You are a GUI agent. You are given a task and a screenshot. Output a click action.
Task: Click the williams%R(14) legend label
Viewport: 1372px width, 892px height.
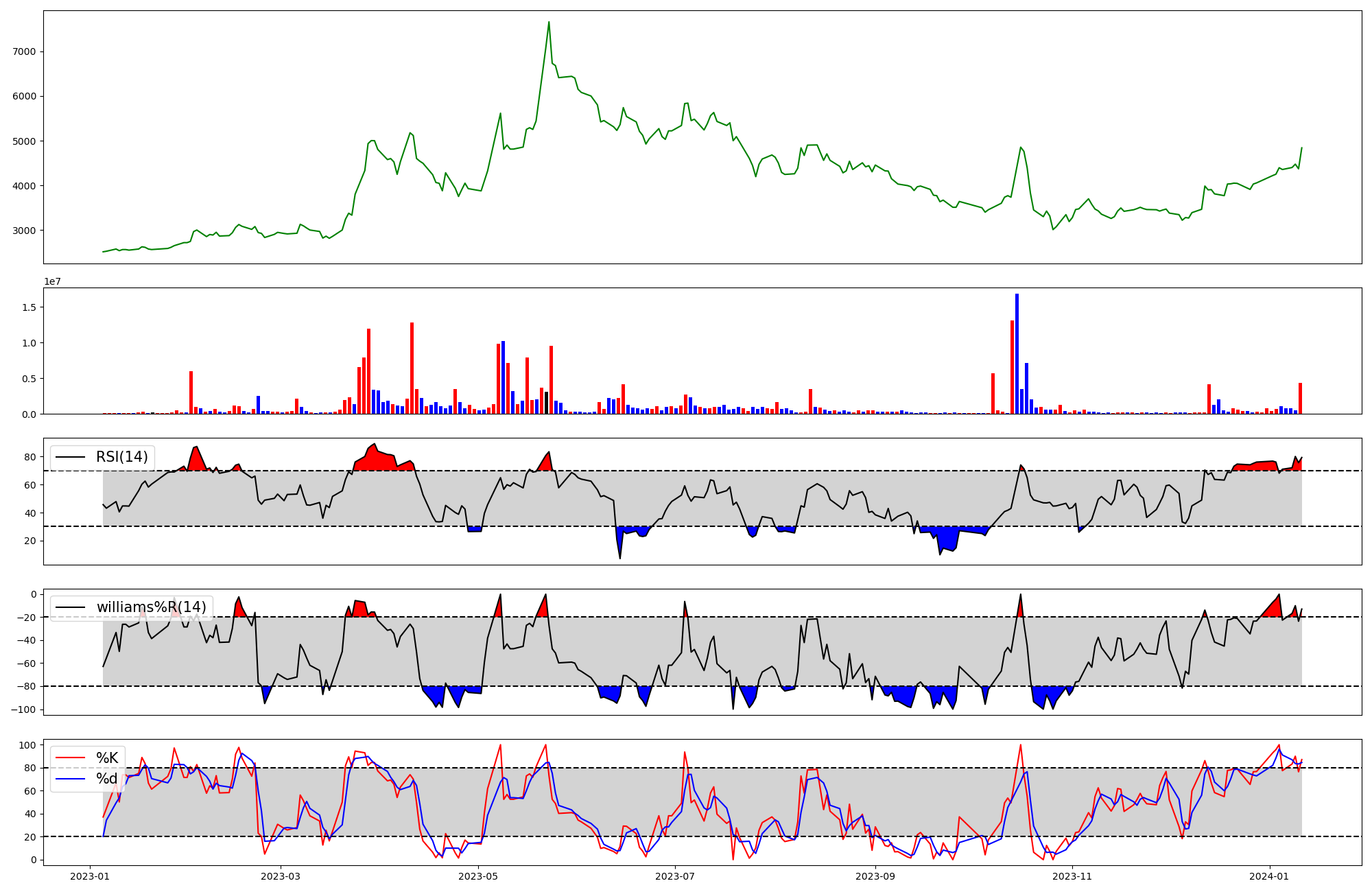152,607
